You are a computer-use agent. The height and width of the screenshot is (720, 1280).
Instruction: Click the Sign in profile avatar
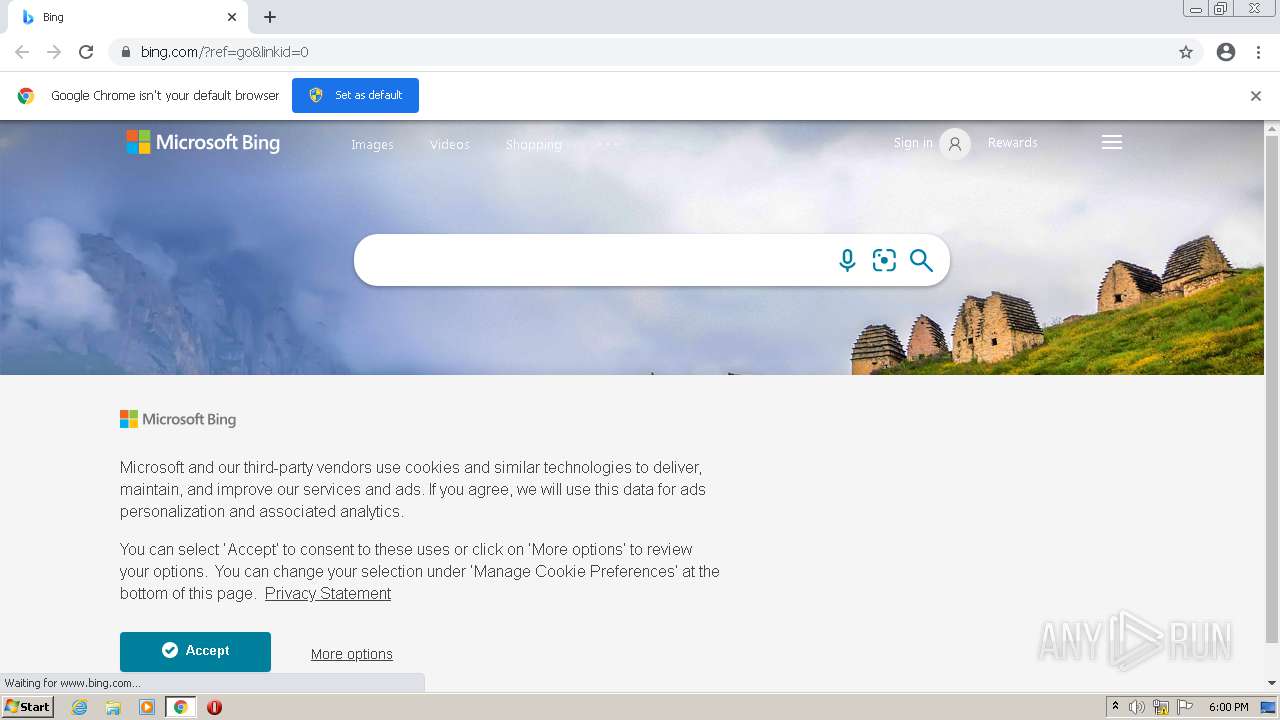(955, 144)
